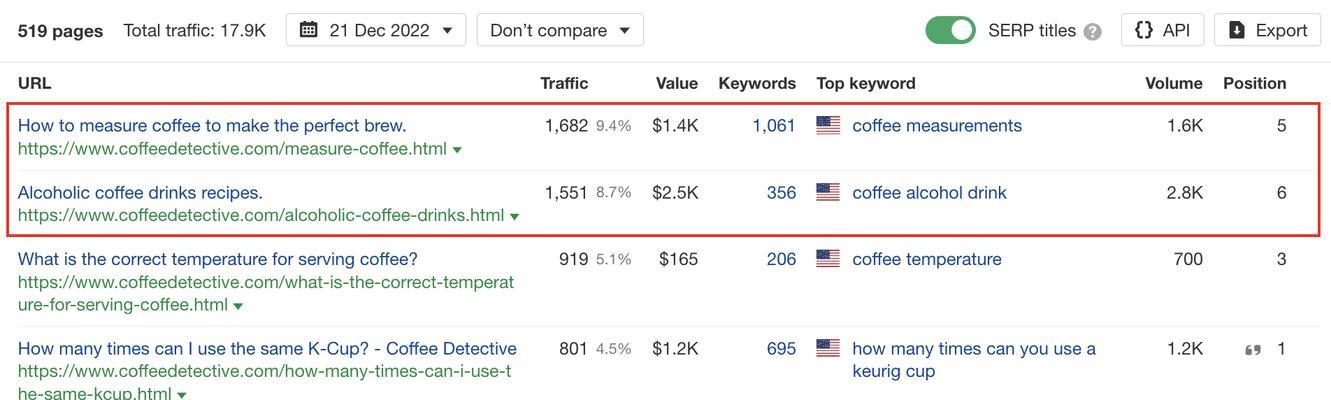Click the calendar icon in date selector

[x=309, y=30]
